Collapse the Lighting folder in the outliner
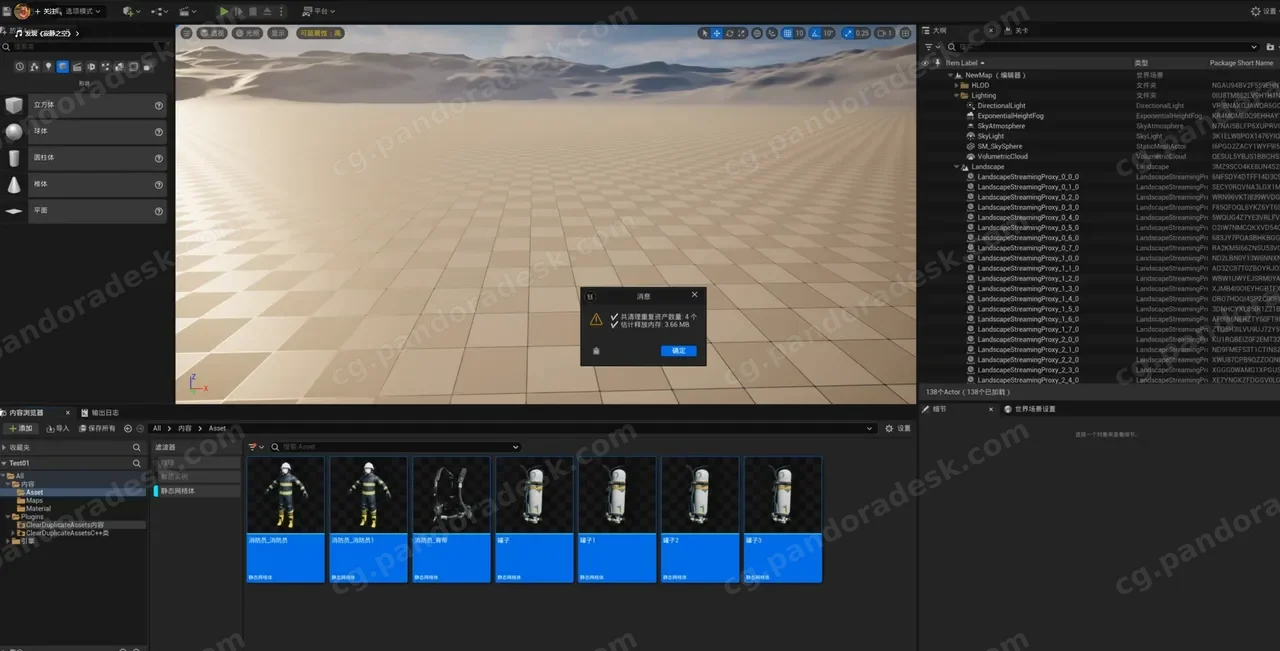 (956, 96)
